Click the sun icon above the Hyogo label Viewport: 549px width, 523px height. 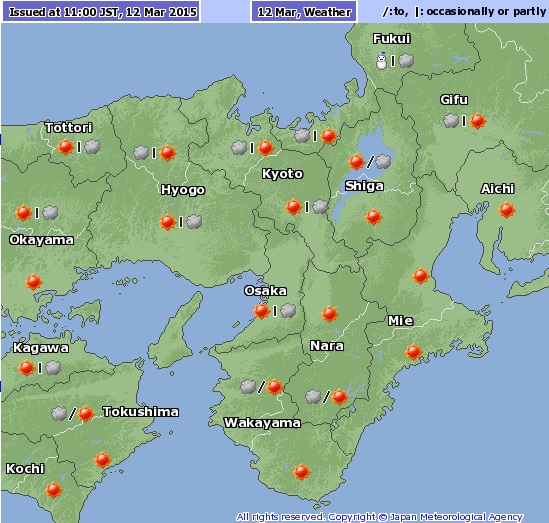(x=167, y=153)
